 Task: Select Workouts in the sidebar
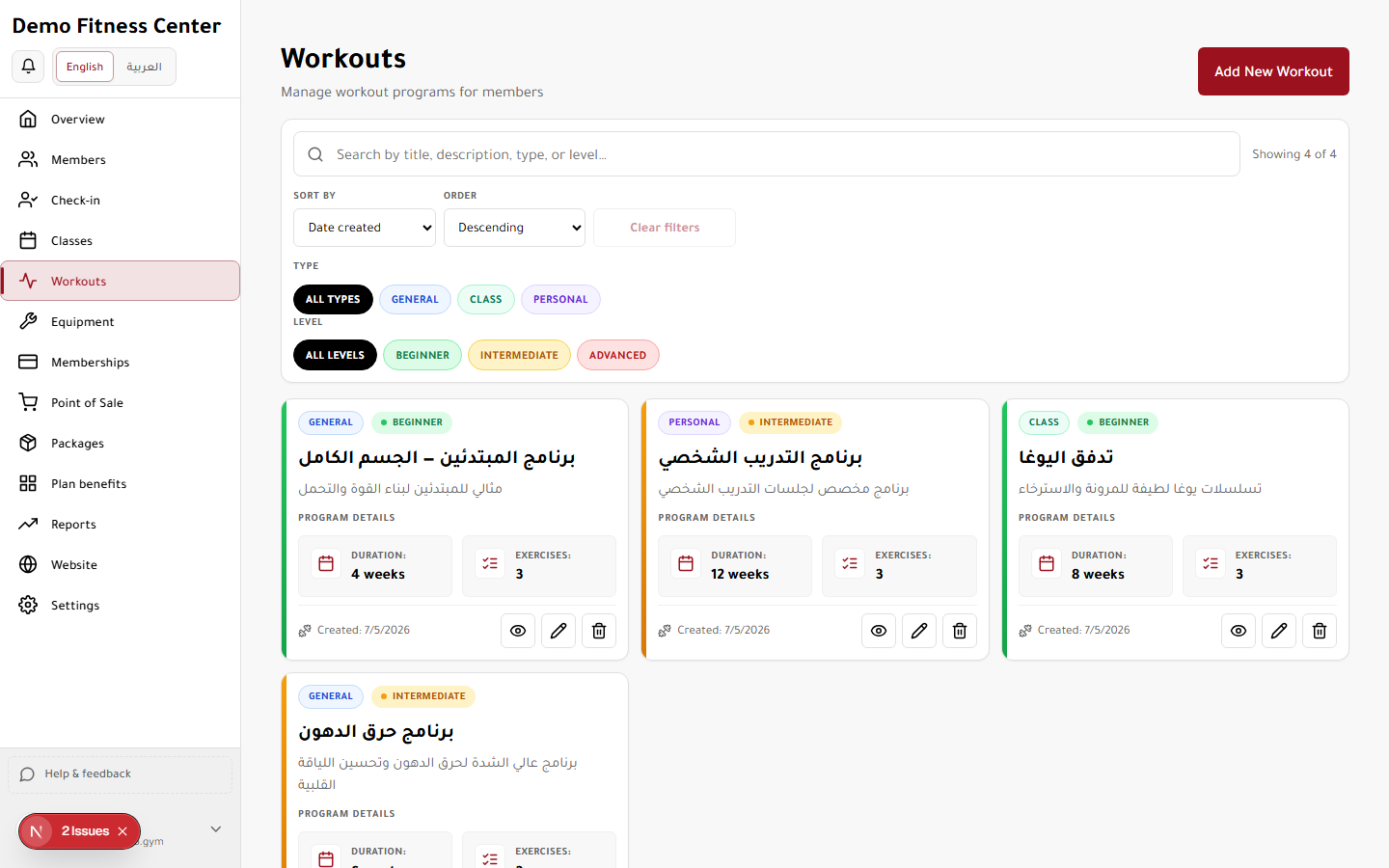(x=121, y=282)
